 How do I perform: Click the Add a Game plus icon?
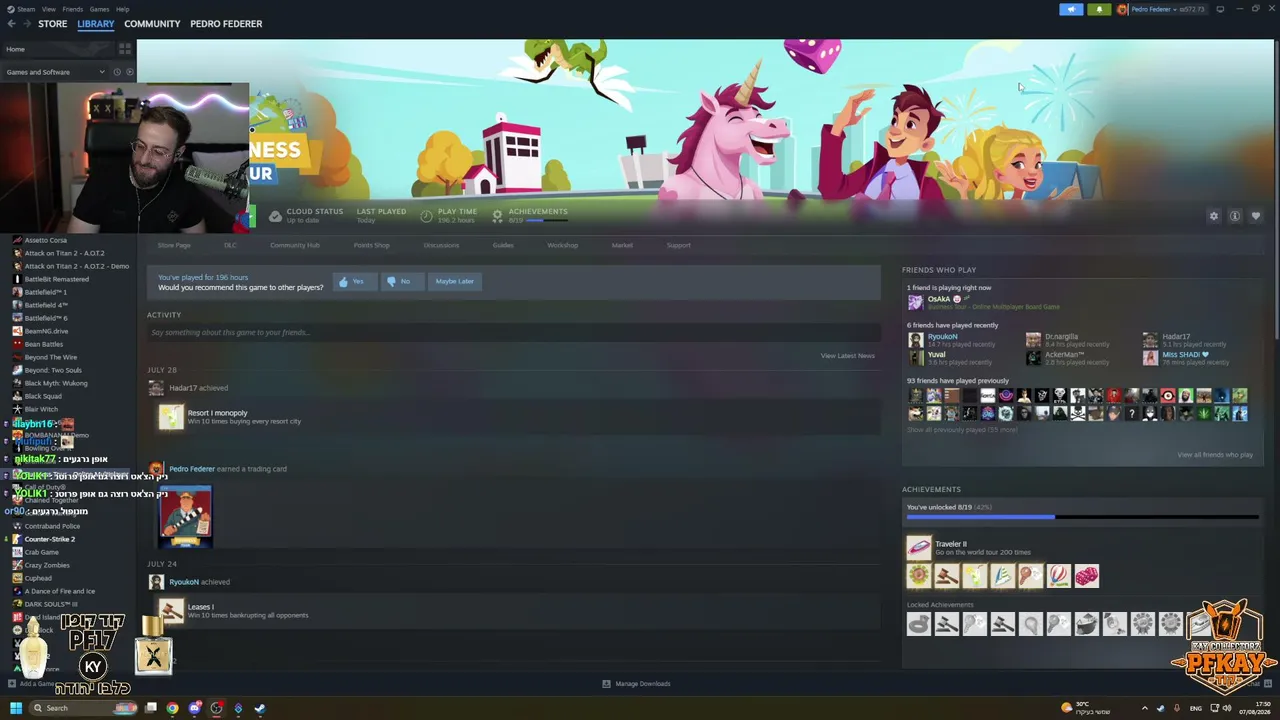click(12, 684)
